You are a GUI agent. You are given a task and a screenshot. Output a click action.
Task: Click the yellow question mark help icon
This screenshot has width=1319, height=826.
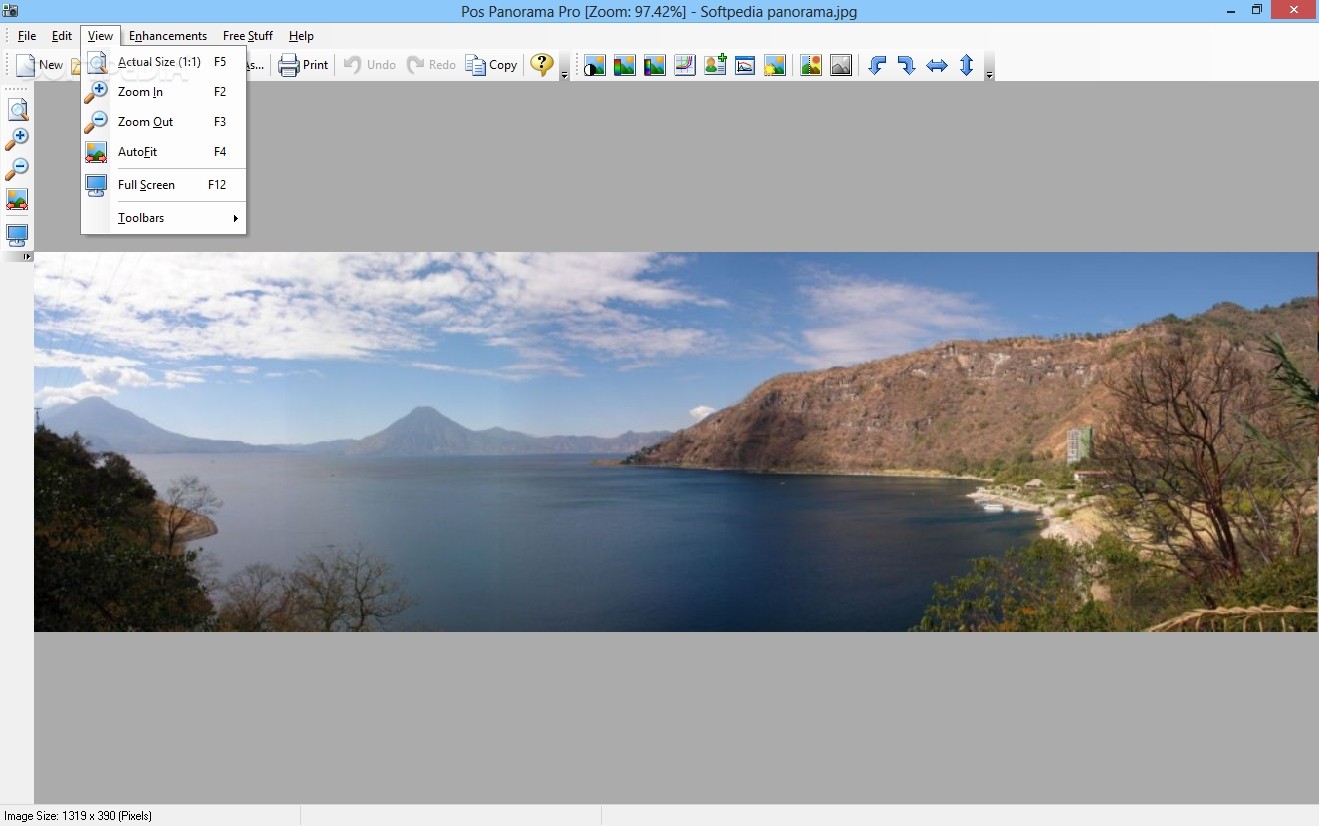point(542,65)
